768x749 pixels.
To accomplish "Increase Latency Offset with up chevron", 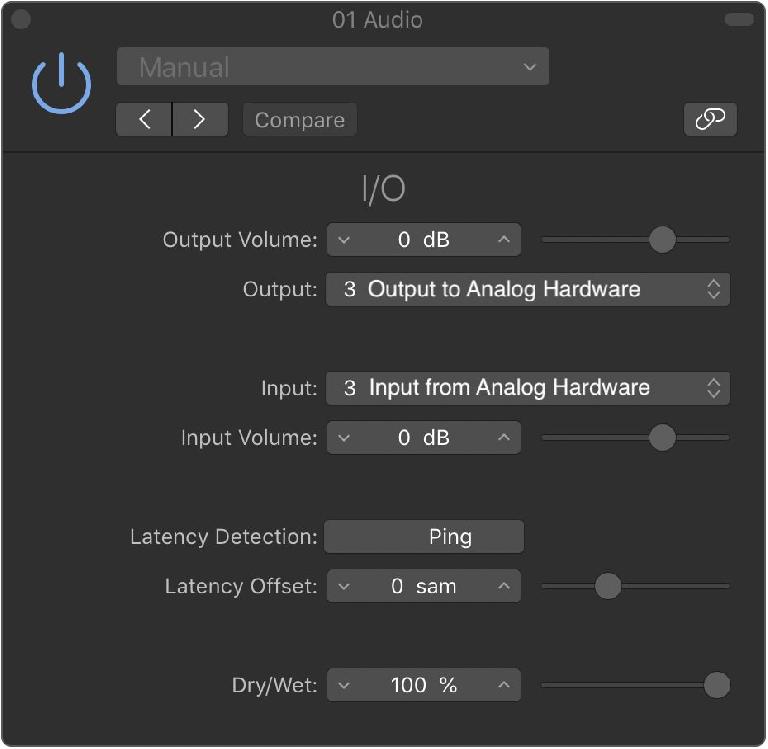I will tap(504, 587).
